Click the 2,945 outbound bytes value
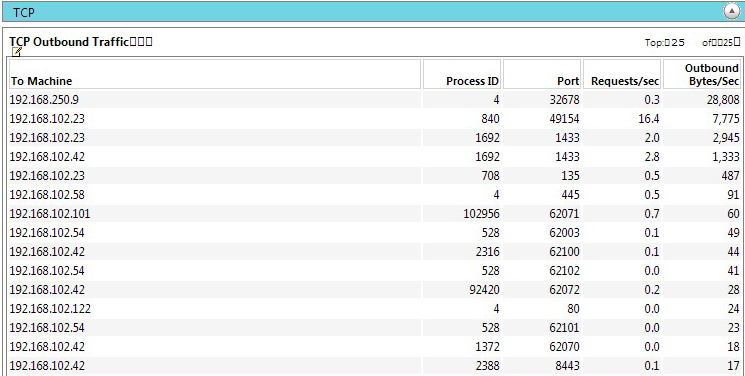The width and height of the screenshot is (745, 376). click(x=726, y=138)
